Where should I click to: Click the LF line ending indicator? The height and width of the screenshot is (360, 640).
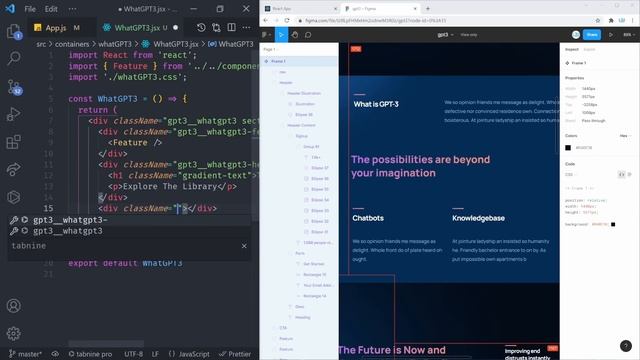(155, 354)
